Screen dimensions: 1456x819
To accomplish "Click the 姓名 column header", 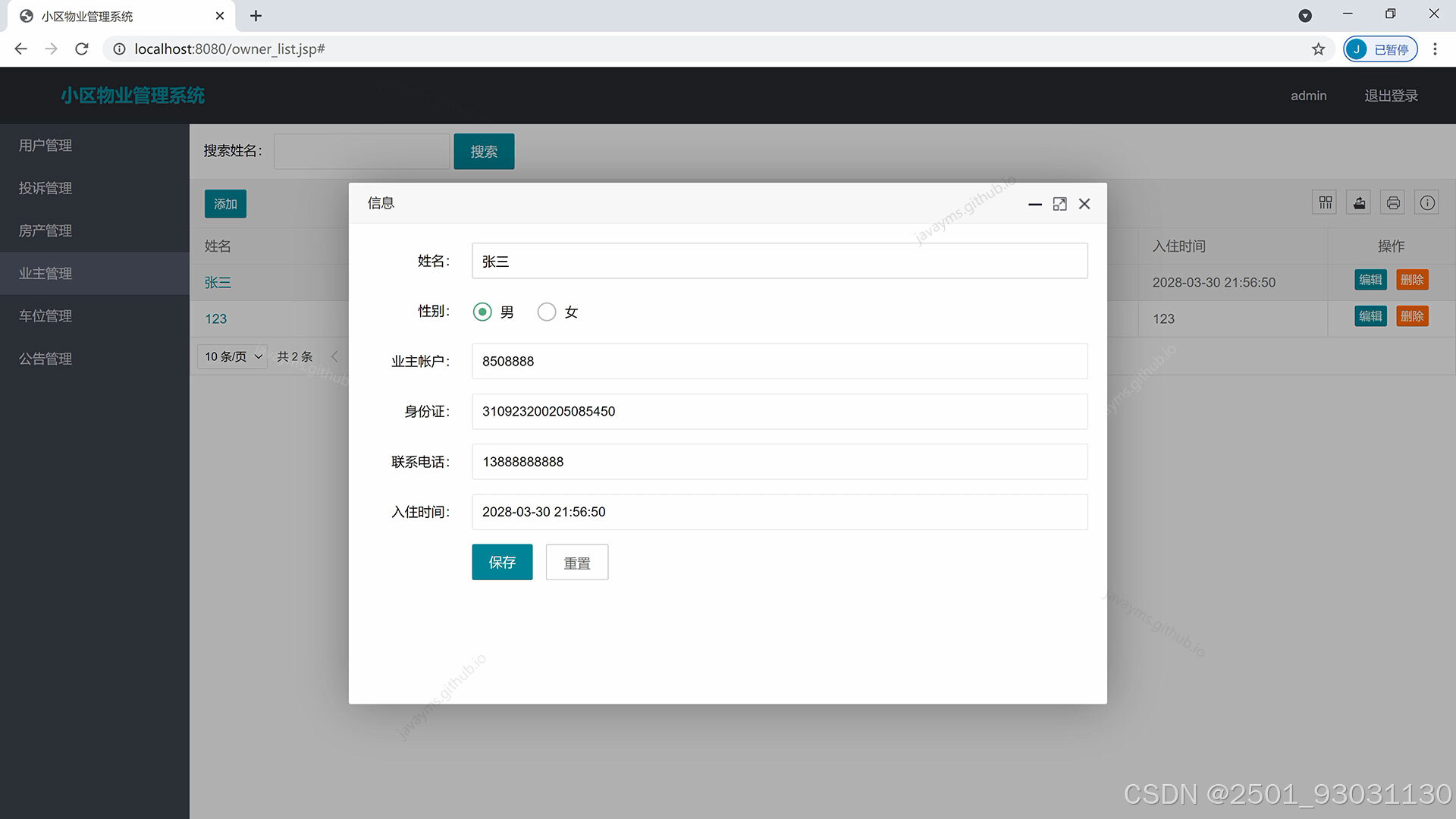I will 218,246.
